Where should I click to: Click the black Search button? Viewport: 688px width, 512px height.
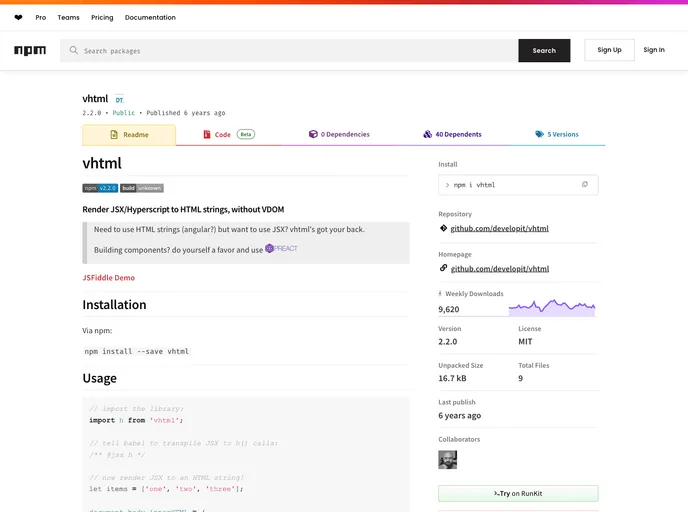click(x=544, y=50)
